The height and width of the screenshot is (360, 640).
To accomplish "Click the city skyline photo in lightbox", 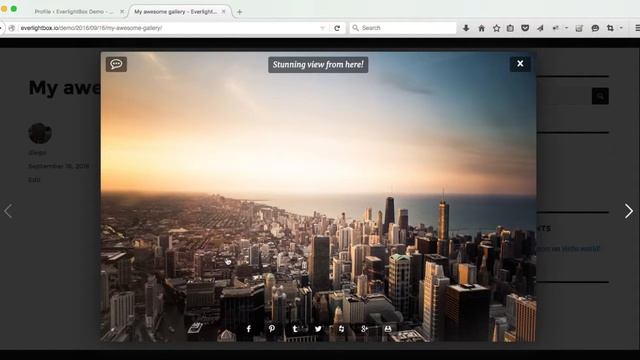I will [318, 196].
